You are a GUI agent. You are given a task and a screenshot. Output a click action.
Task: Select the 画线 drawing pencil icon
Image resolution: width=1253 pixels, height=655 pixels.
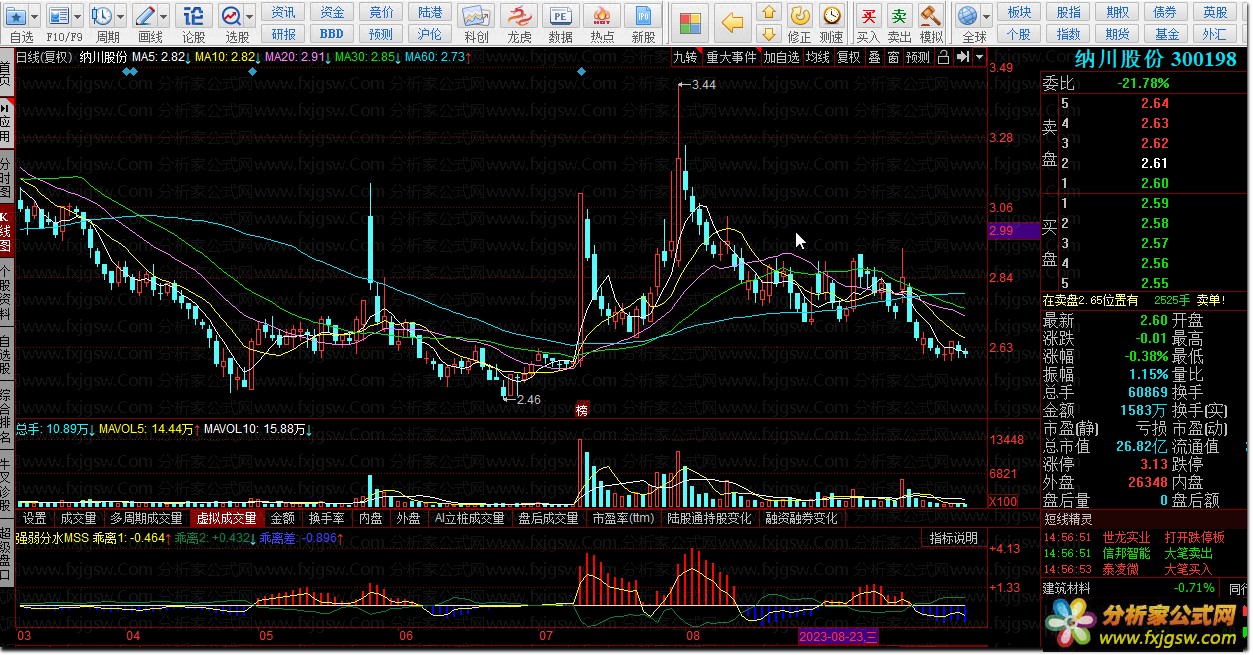click(x=145, y=15)
